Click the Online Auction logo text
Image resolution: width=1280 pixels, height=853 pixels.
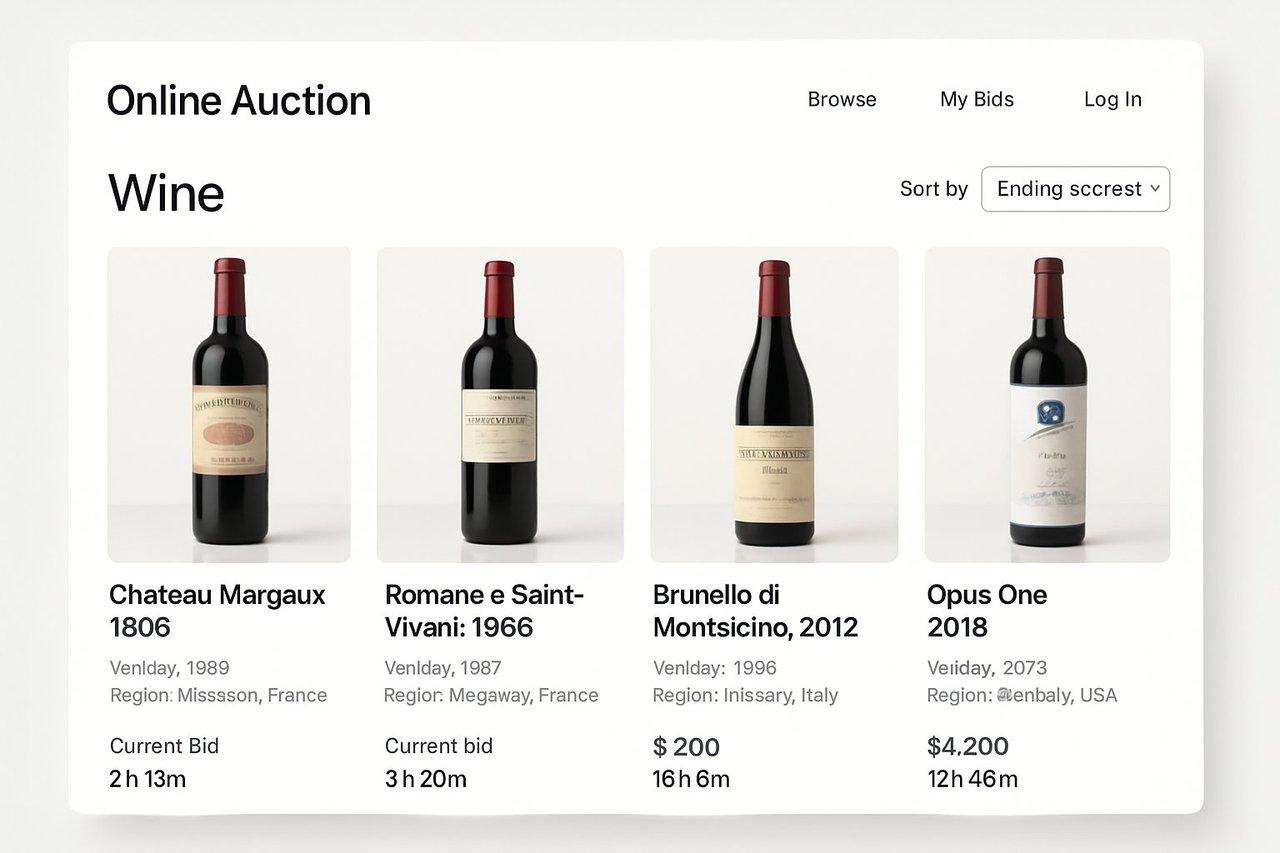pyautogui.click(x=238, y=100)
